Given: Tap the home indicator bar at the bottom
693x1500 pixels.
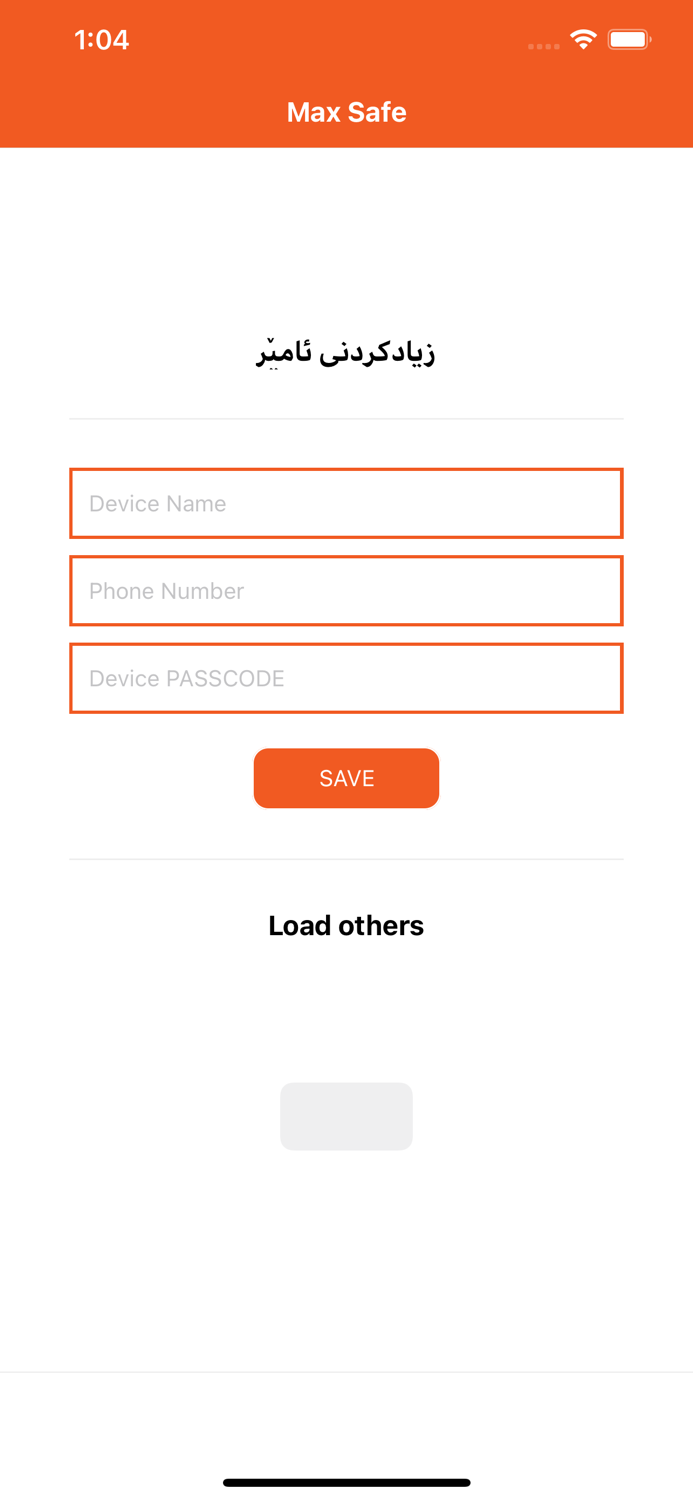Looking at the screenshot, I should click(346, 1482).
